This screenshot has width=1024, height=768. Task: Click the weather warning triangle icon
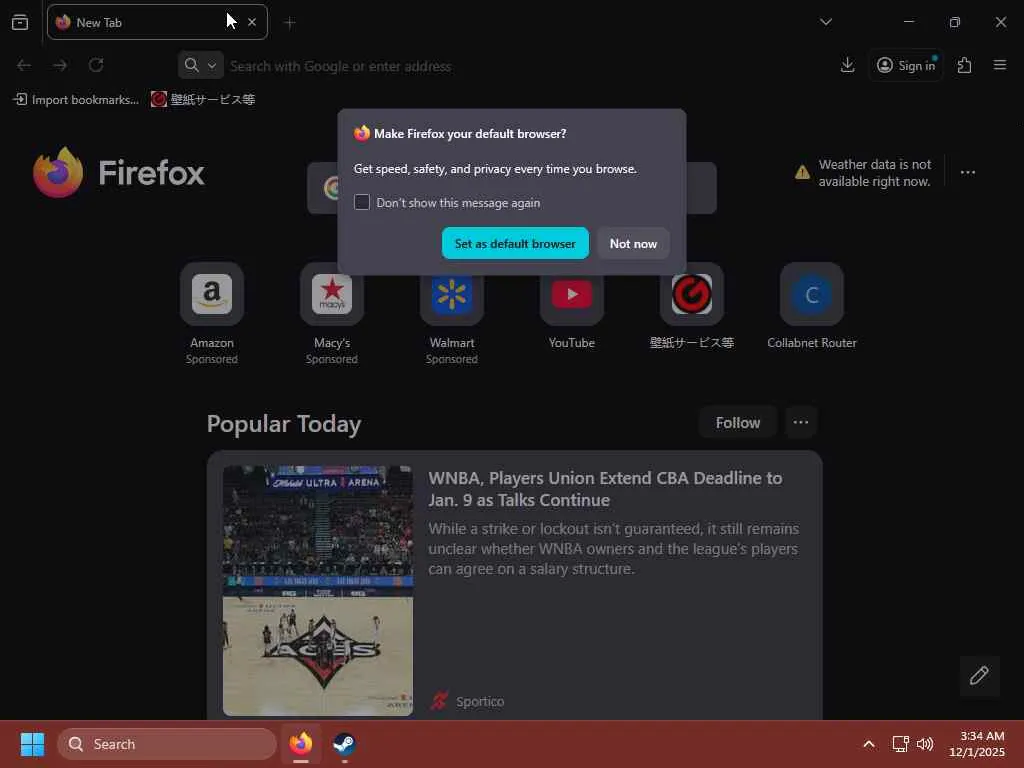[x=802, y=172]
